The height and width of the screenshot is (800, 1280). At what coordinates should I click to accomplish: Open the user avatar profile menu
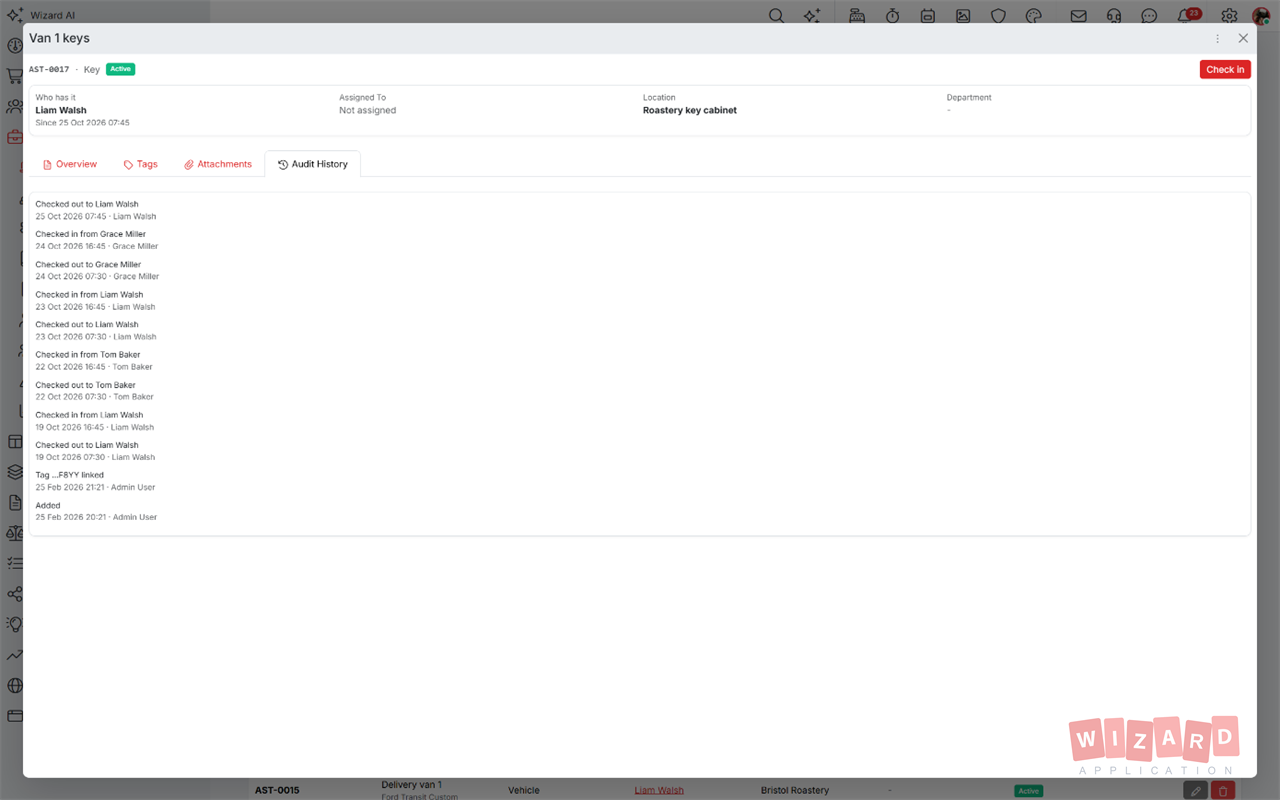pos(1261,16)
